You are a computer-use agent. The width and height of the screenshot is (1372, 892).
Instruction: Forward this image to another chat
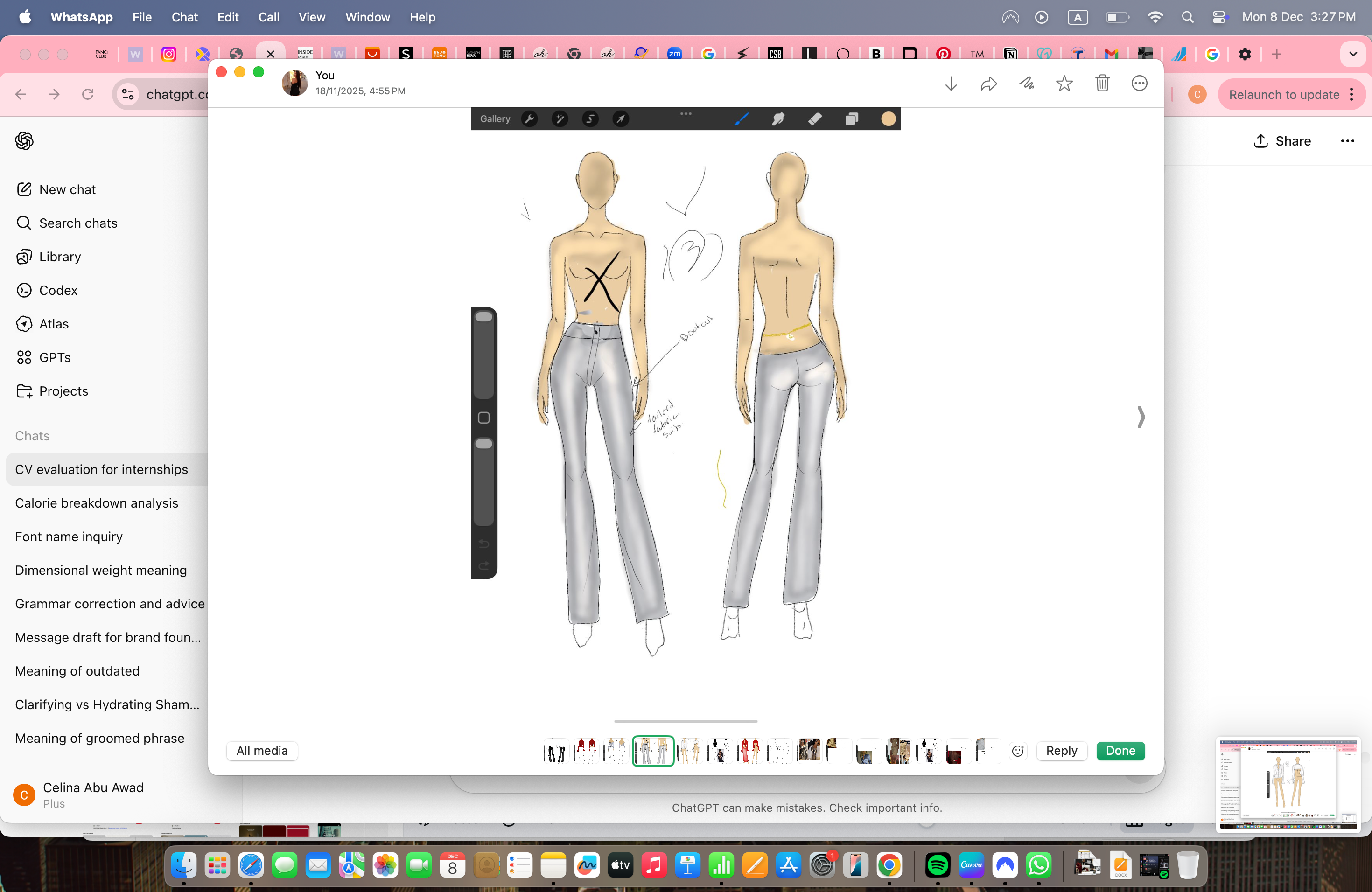click(988, 83)
